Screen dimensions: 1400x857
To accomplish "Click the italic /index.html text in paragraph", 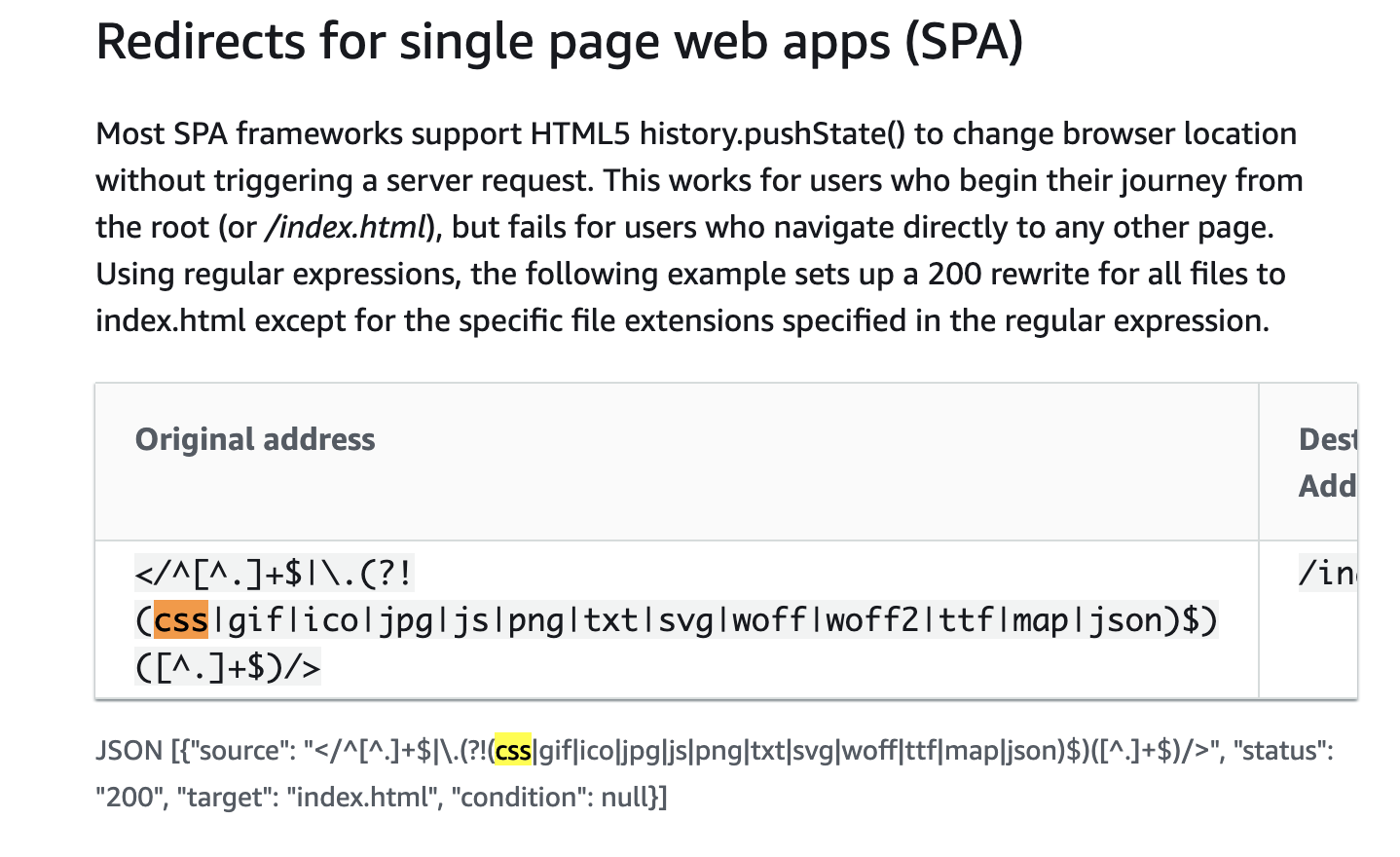I will coord(345,228).
